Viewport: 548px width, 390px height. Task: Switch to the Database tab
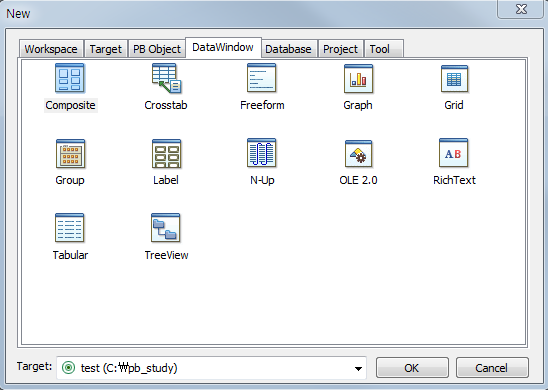(x=288, y=49)
